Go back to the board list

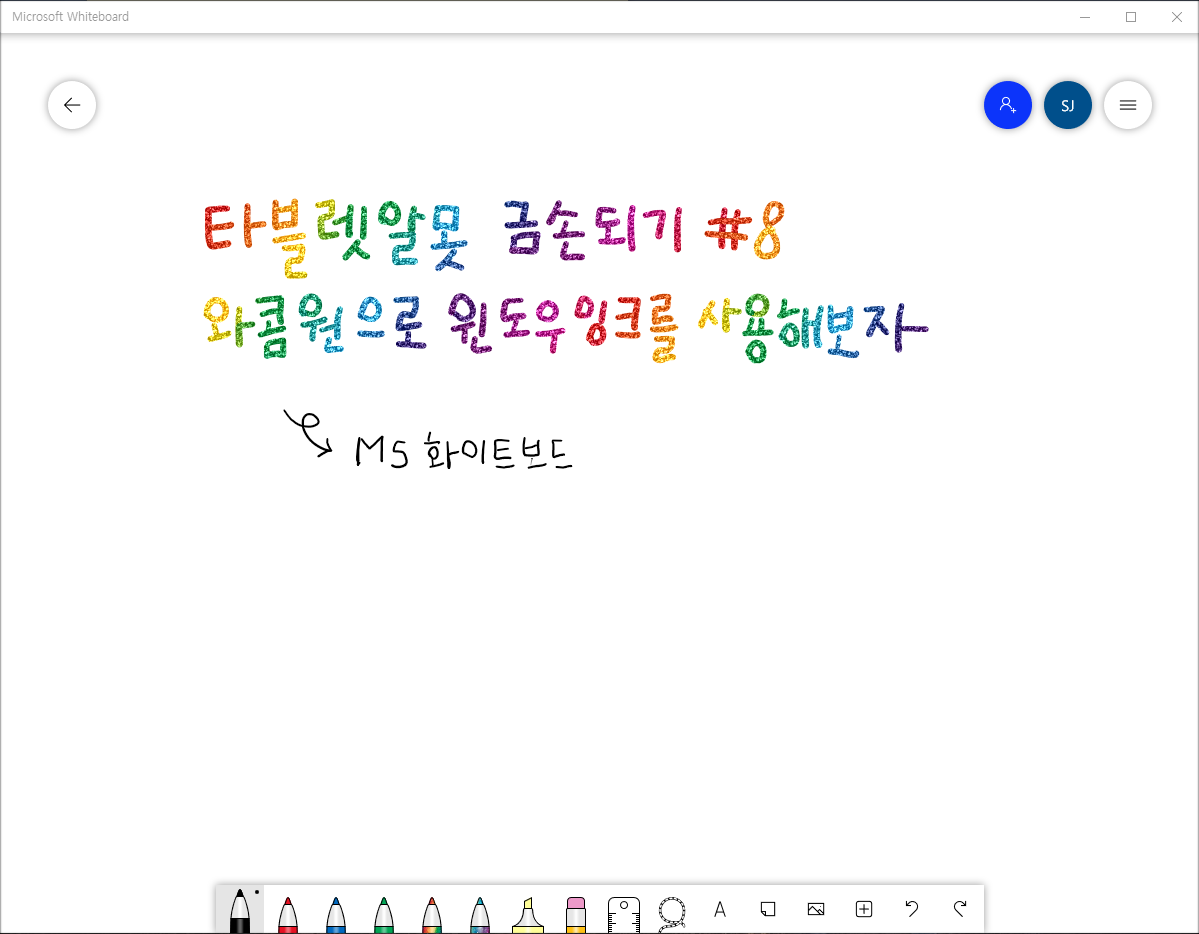(x=72, y=105)
